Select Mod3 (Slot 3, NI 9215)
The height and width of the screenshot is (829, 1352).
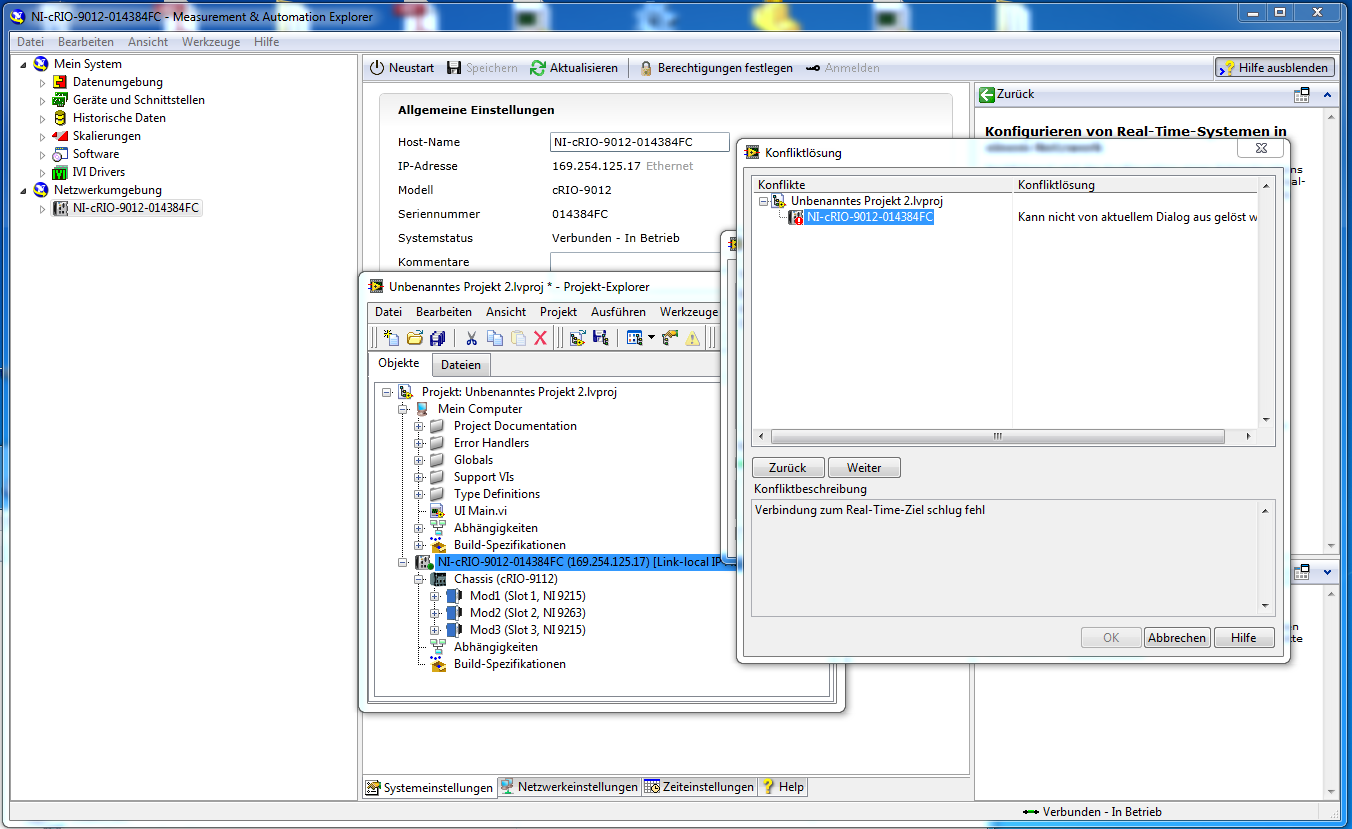pyautogui.click(x=528, y=630)
